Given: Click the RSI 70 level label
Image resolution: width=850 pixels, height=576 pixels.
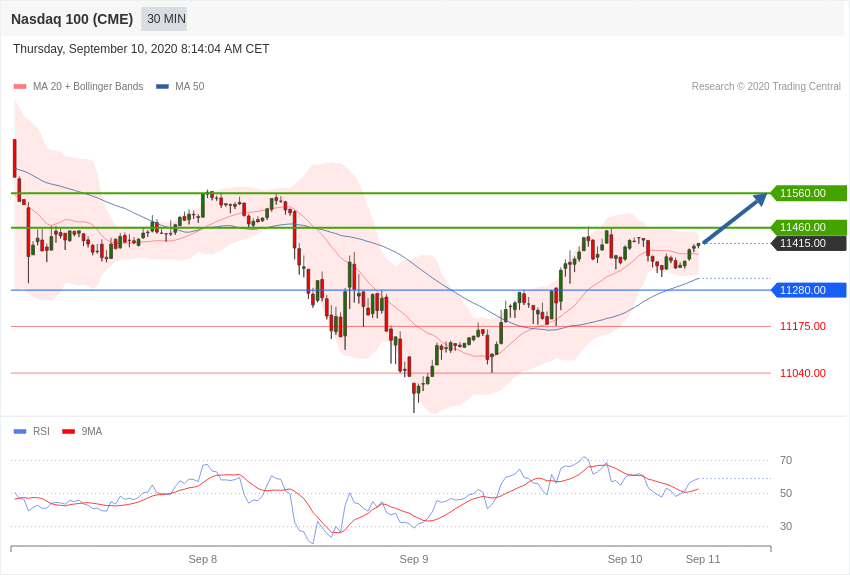Looking at the screenshot, I should click(786, 460).
